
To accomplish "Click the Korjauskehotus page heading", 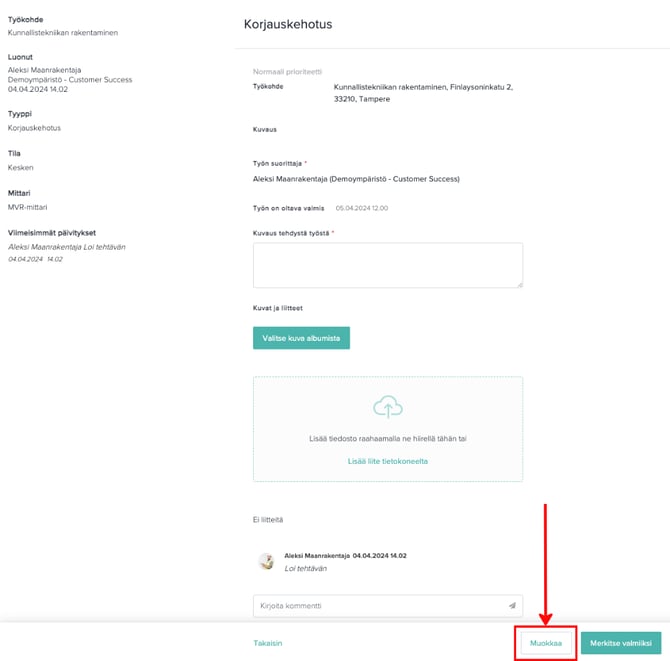I will [288, 24].
